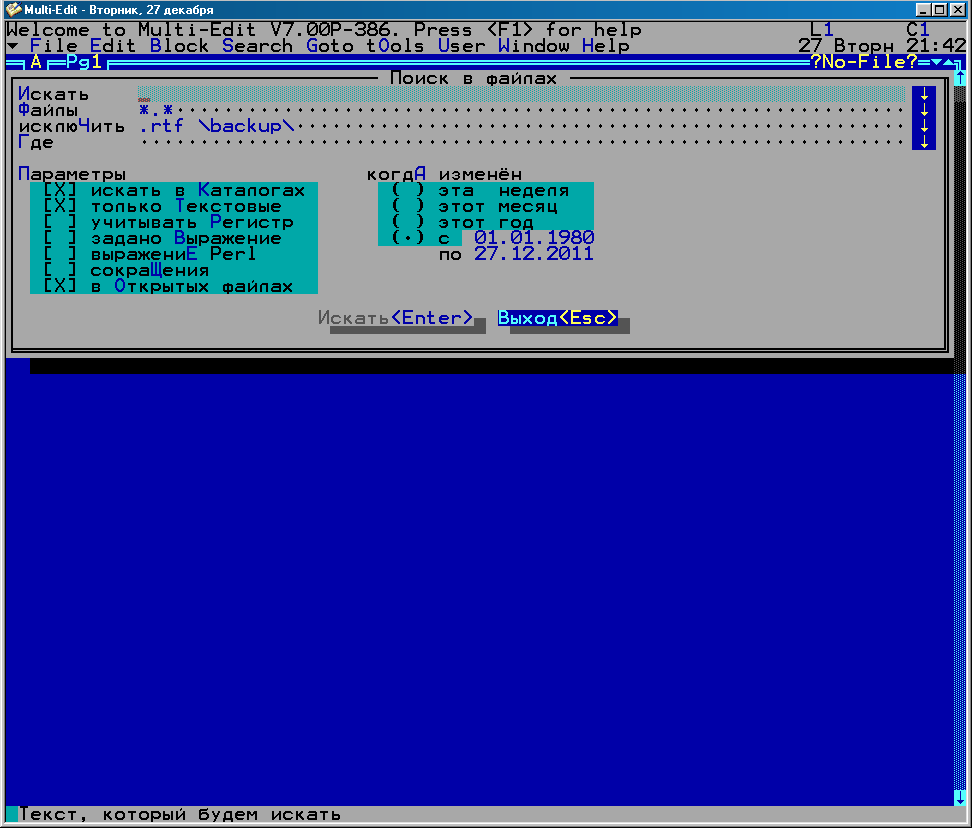Open the system menu triangle left of File
Screen dimensions: 972x828
coord(12,46)
